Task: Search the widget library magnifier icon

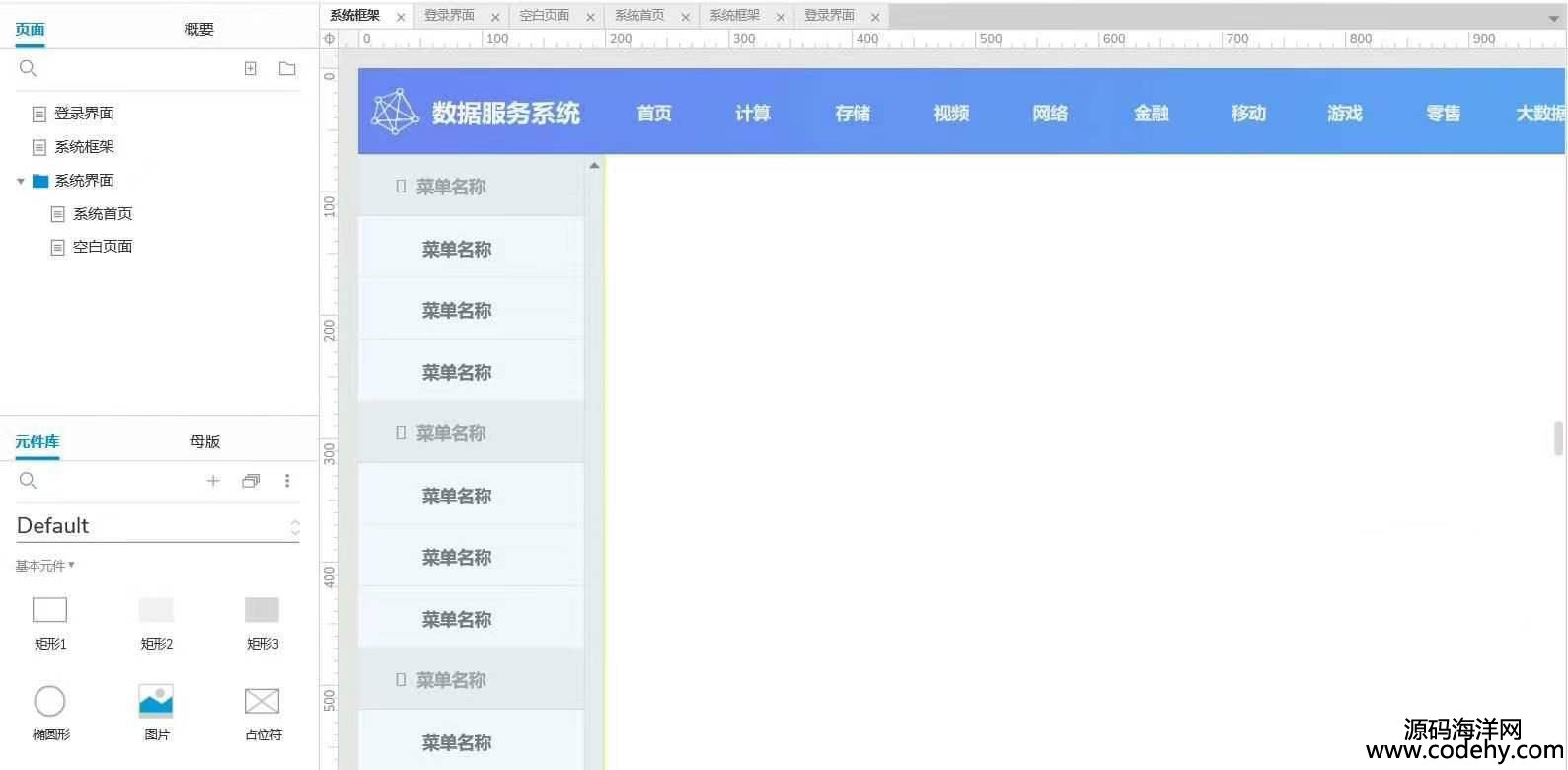Action: (x=28, y=480)
